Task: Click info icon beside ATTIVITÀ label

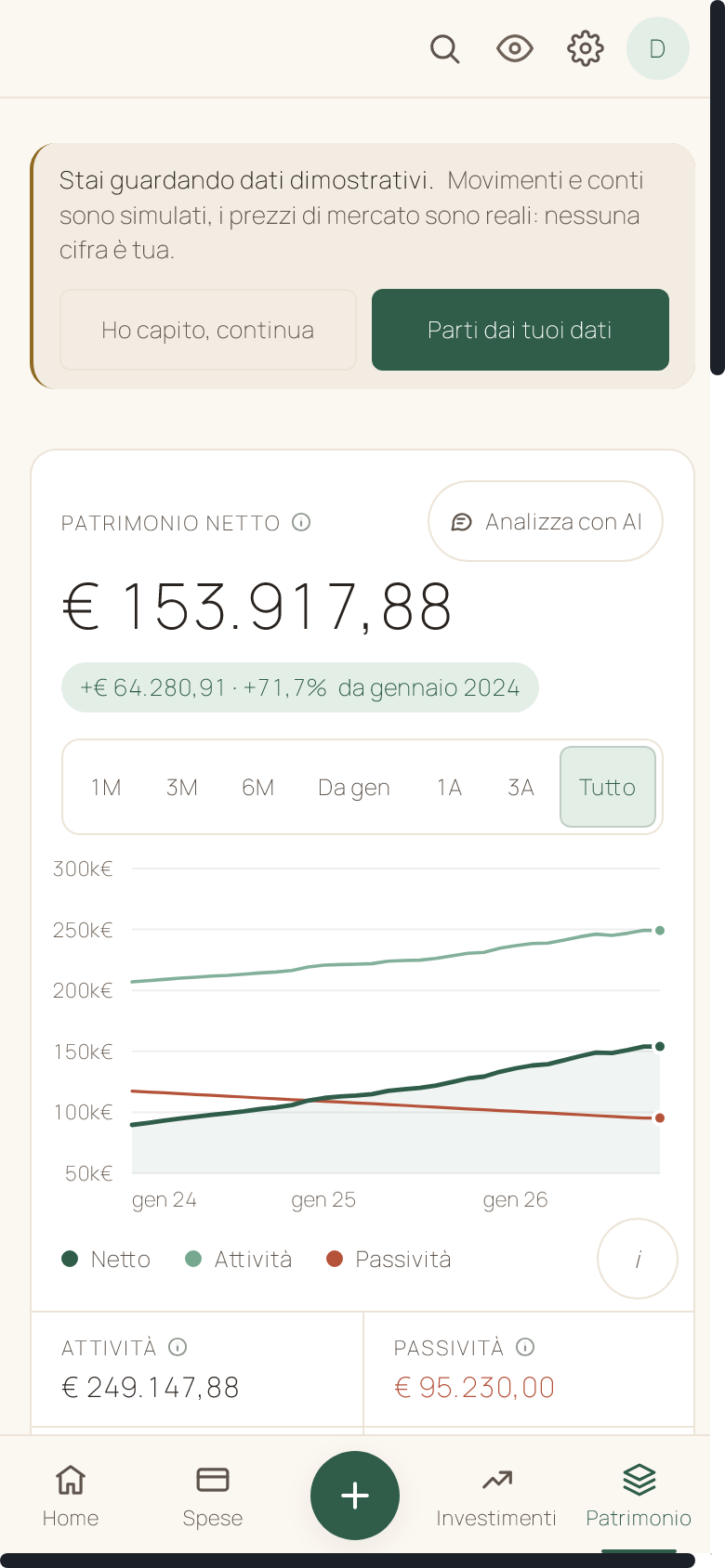Action: (178, 1347)
